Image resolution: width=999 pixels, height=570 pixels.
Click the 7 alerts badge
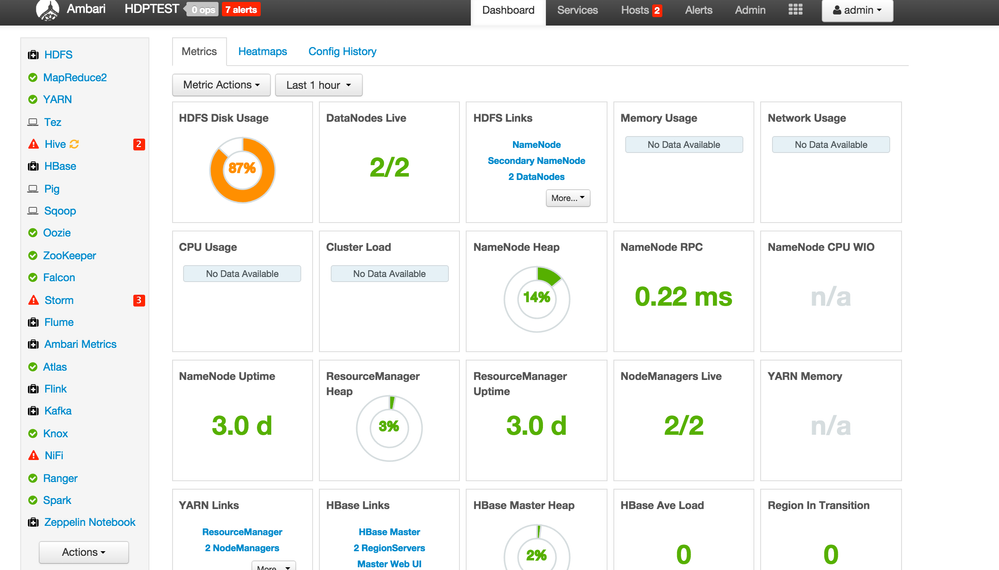(x=241, y=10)
